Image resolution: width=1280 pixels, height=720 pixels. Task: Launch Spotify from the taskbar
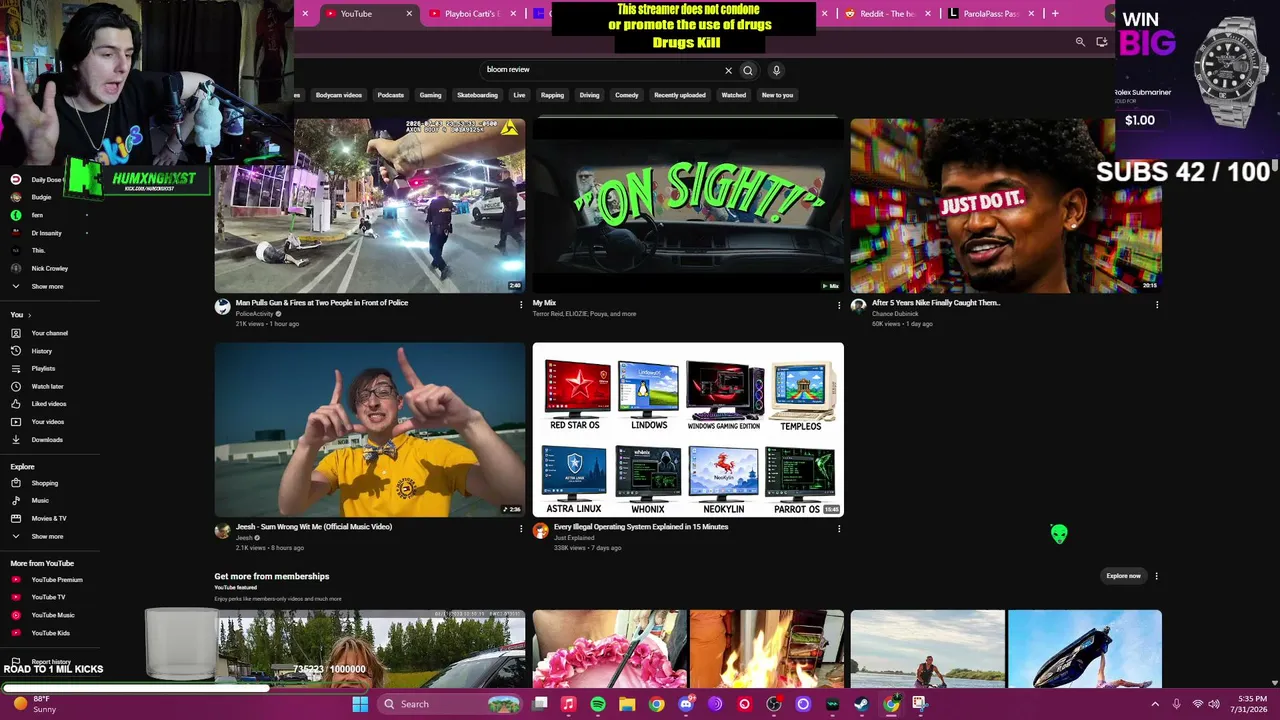(598, 704)
